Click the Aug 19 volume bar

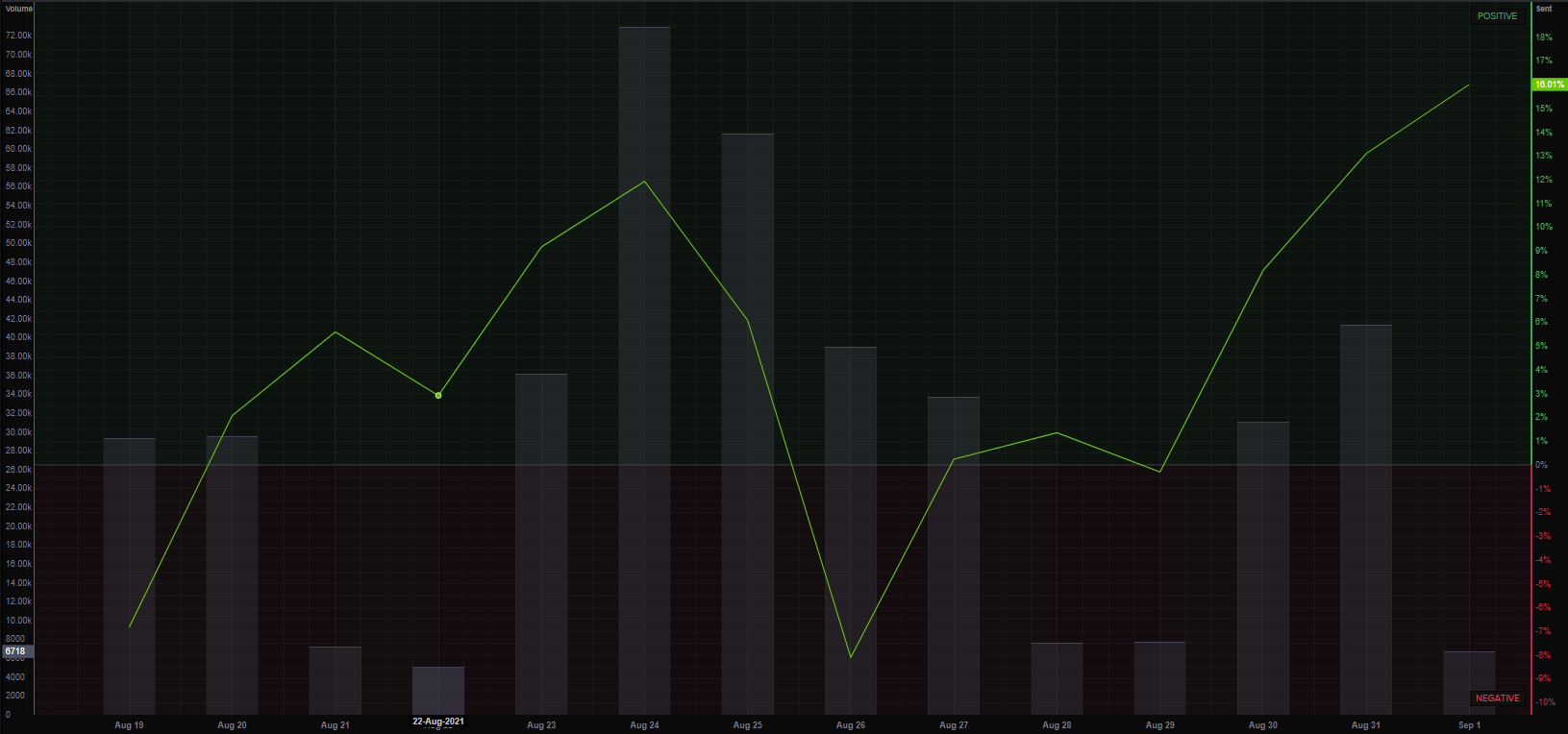[129, 576]
